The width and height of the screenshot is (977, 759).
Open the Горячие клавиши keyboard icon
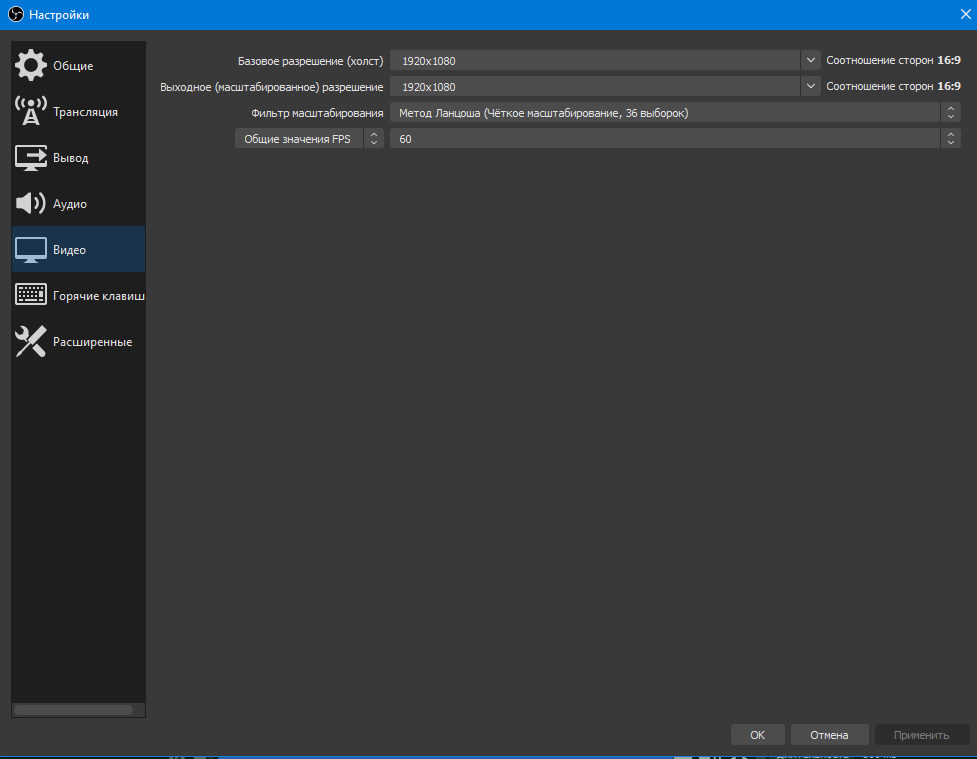tap(31, 295)
